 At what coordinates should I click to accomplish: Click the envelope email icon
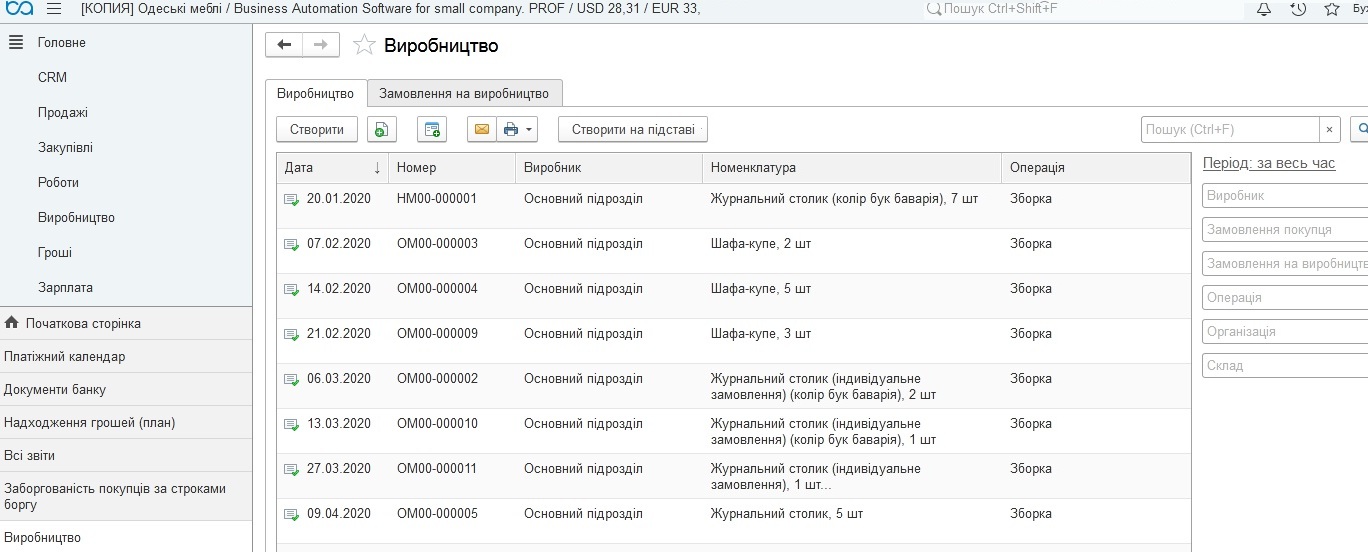[x=481, y=130]
